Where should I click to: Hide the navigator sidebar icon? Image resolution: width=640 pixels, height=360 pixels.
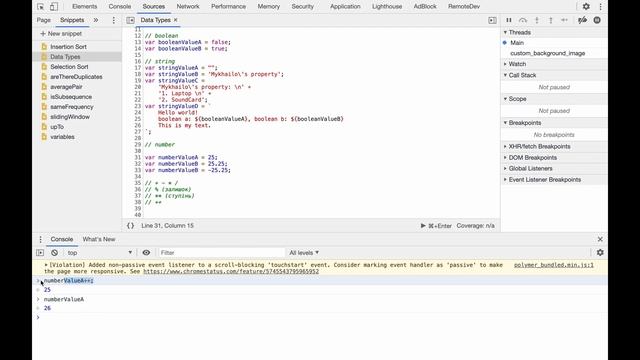[130, 20]
